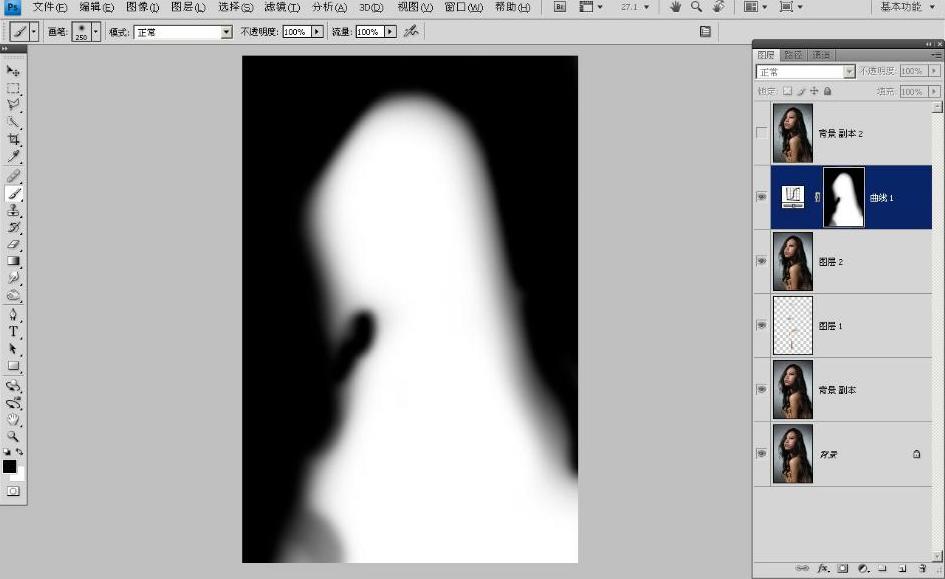Select the Move tool

tap(13, 71)
